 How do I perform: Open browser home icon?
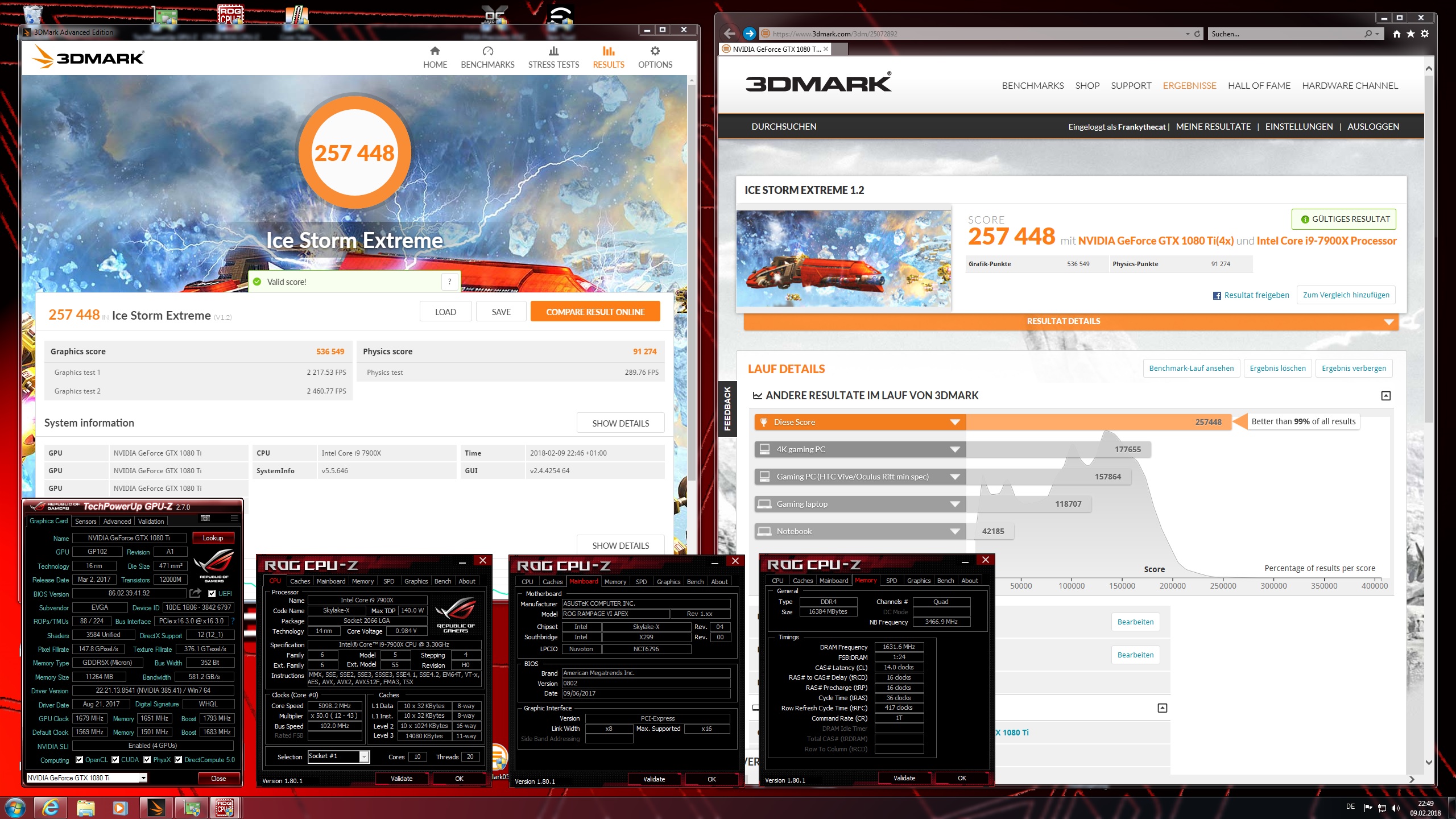coord(1397,34)
